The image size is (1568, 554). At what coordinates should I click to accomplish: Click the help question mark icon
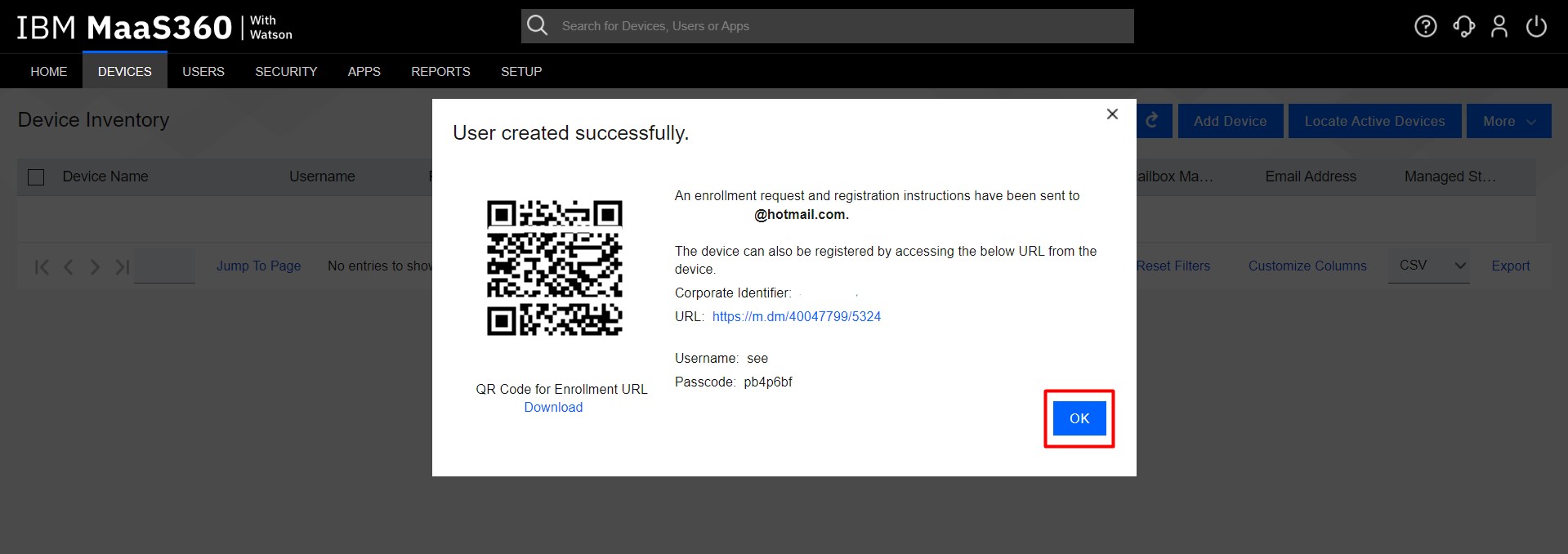(x=1425, y=27)
